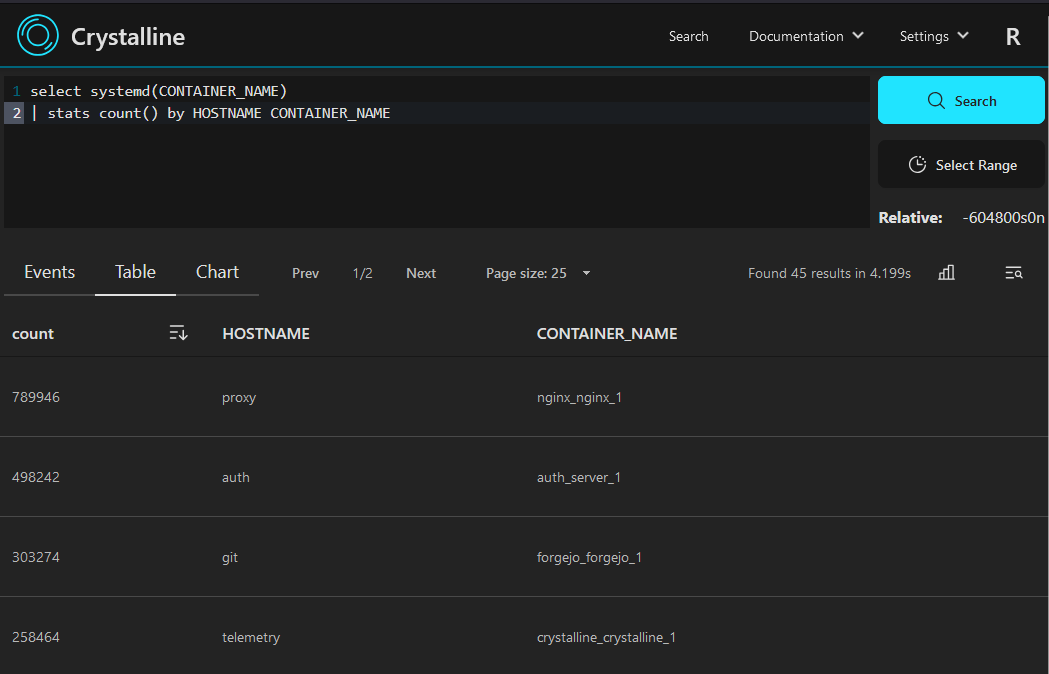The image size is (1049, 674).
Task: Run the query with the Search button
Action: click(961, 101)
